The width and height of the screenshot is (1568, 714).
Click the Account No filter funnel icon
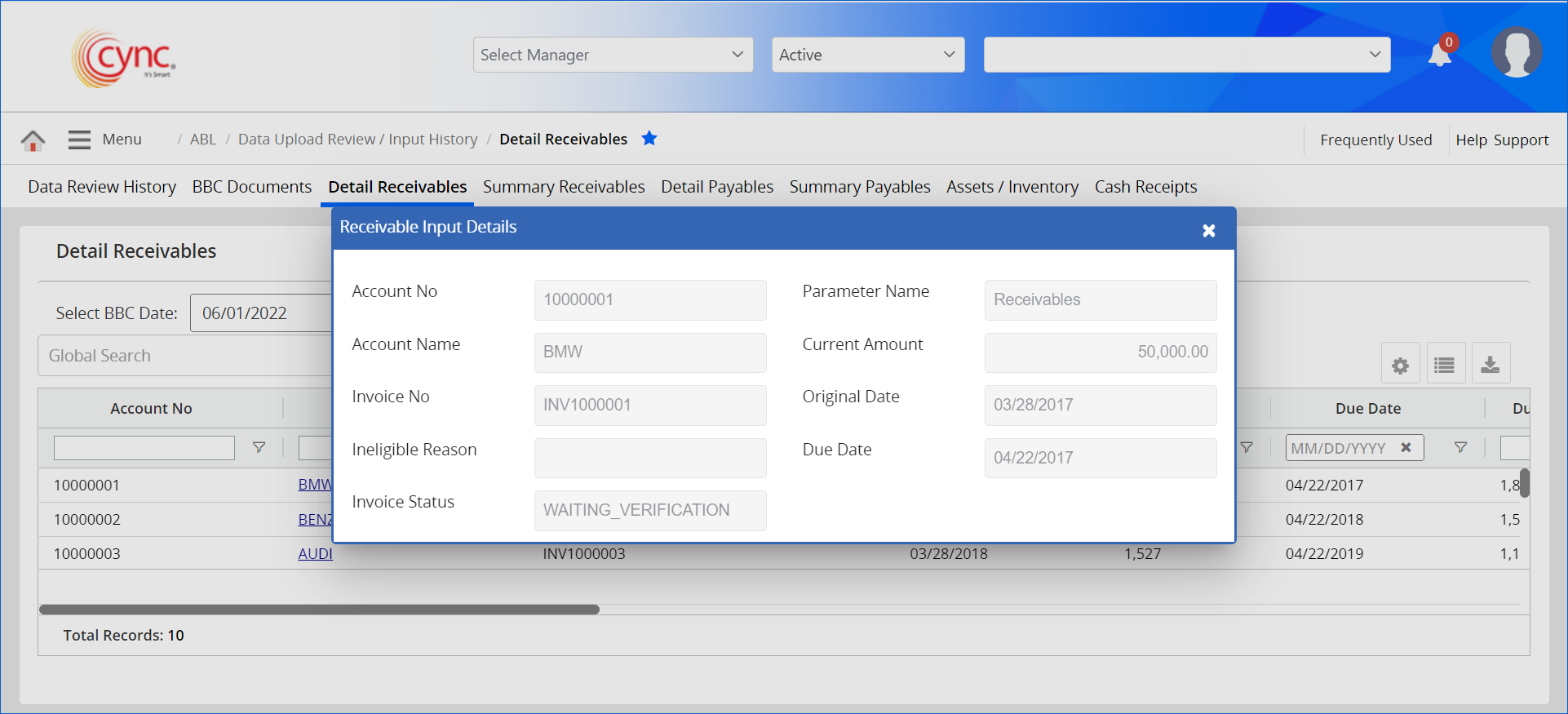point(259,447)
